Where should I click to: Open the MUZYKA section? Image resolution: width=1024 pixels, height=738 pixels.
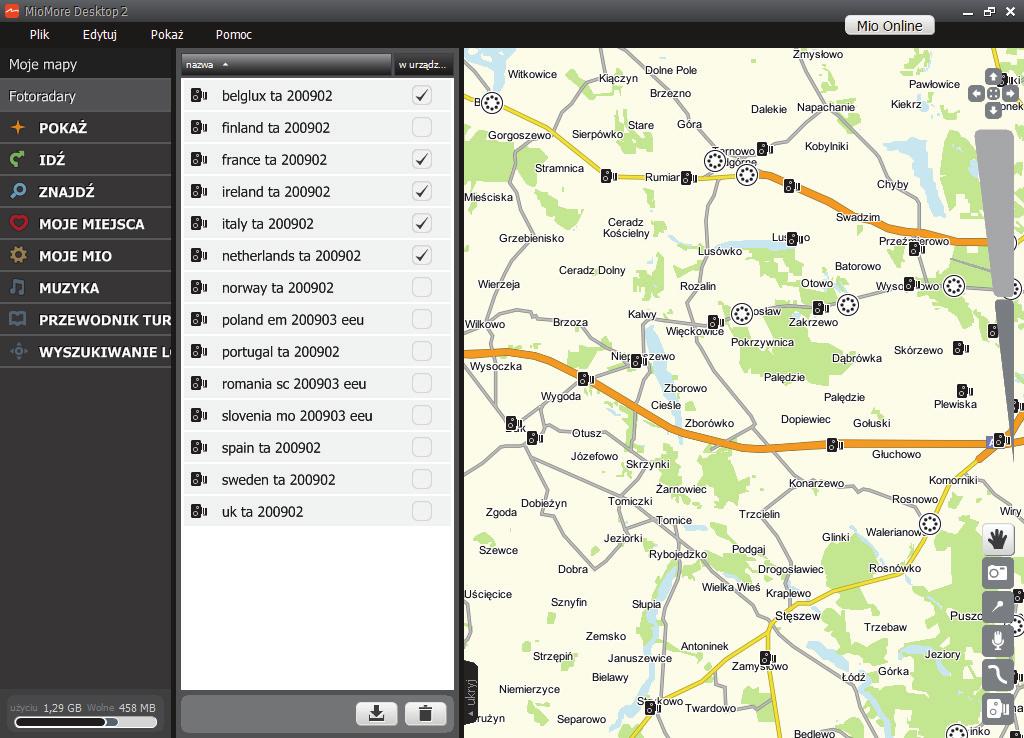pyautogui.click(x=86, y=287)
